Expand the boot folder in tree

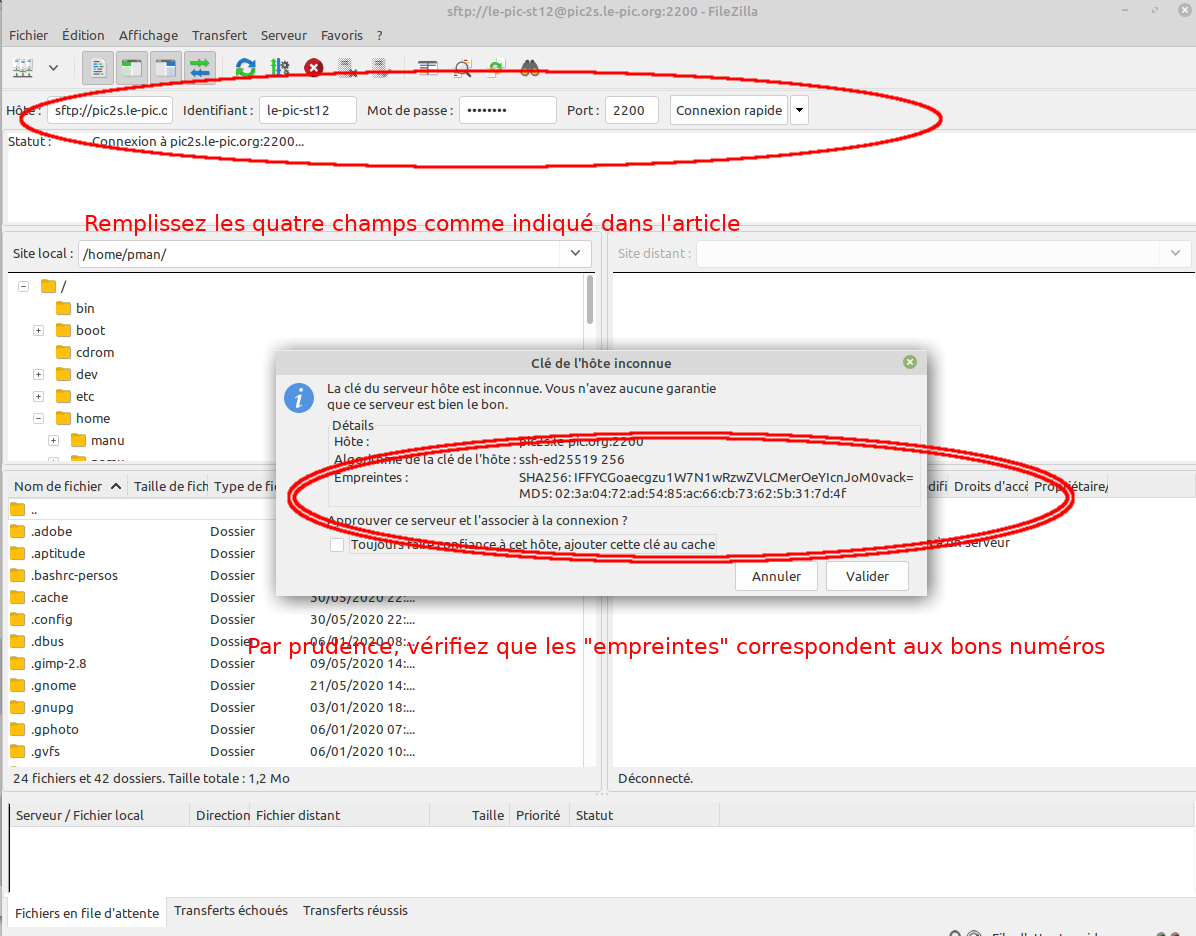pos(38,331)
